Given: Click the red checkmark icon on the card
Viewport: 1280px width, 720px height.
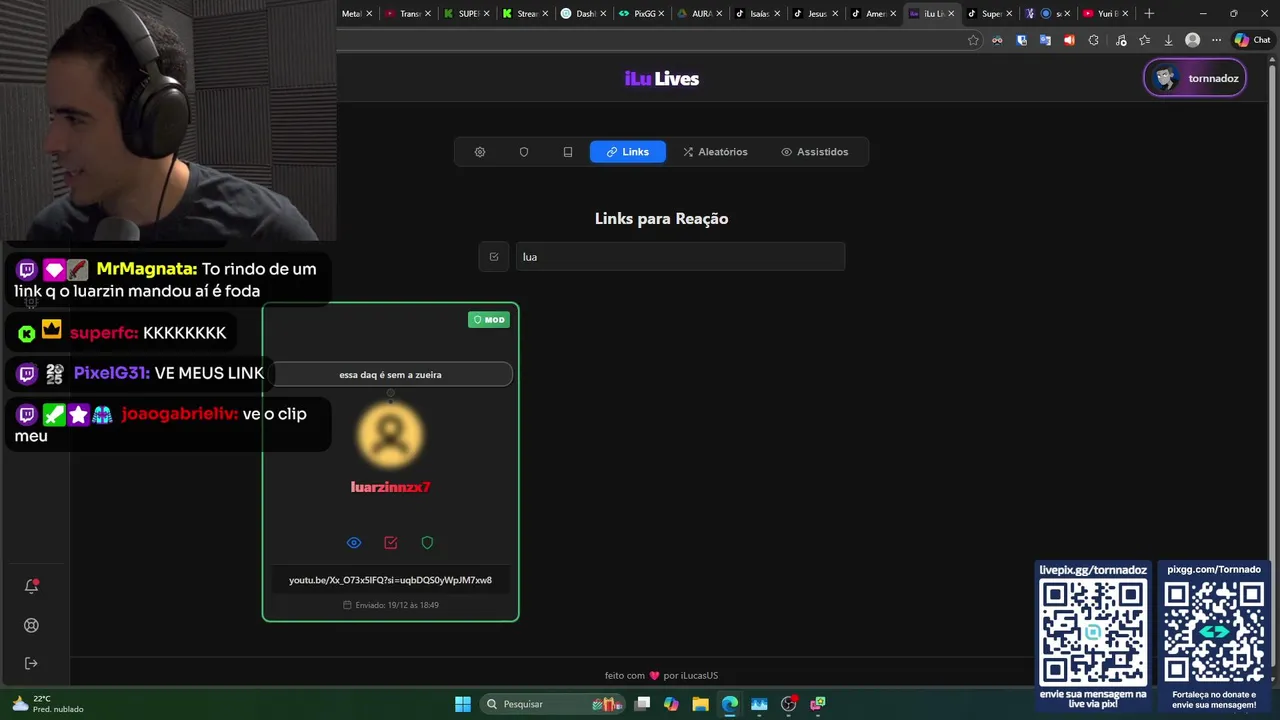Looking at the screenshot, I should click(x=391, y=543).
